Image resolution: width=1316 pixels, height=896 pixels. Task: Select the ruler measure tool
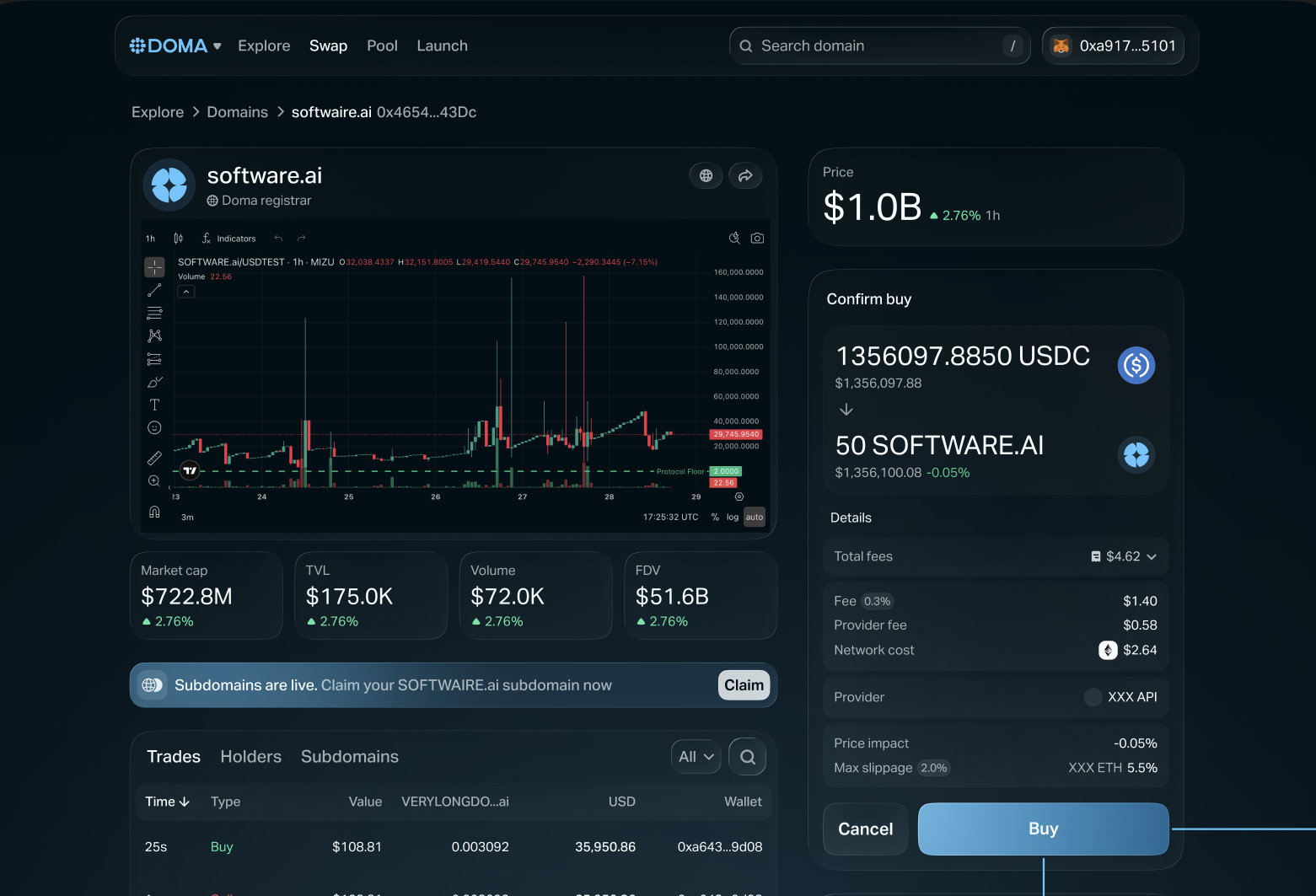(154, 458)
